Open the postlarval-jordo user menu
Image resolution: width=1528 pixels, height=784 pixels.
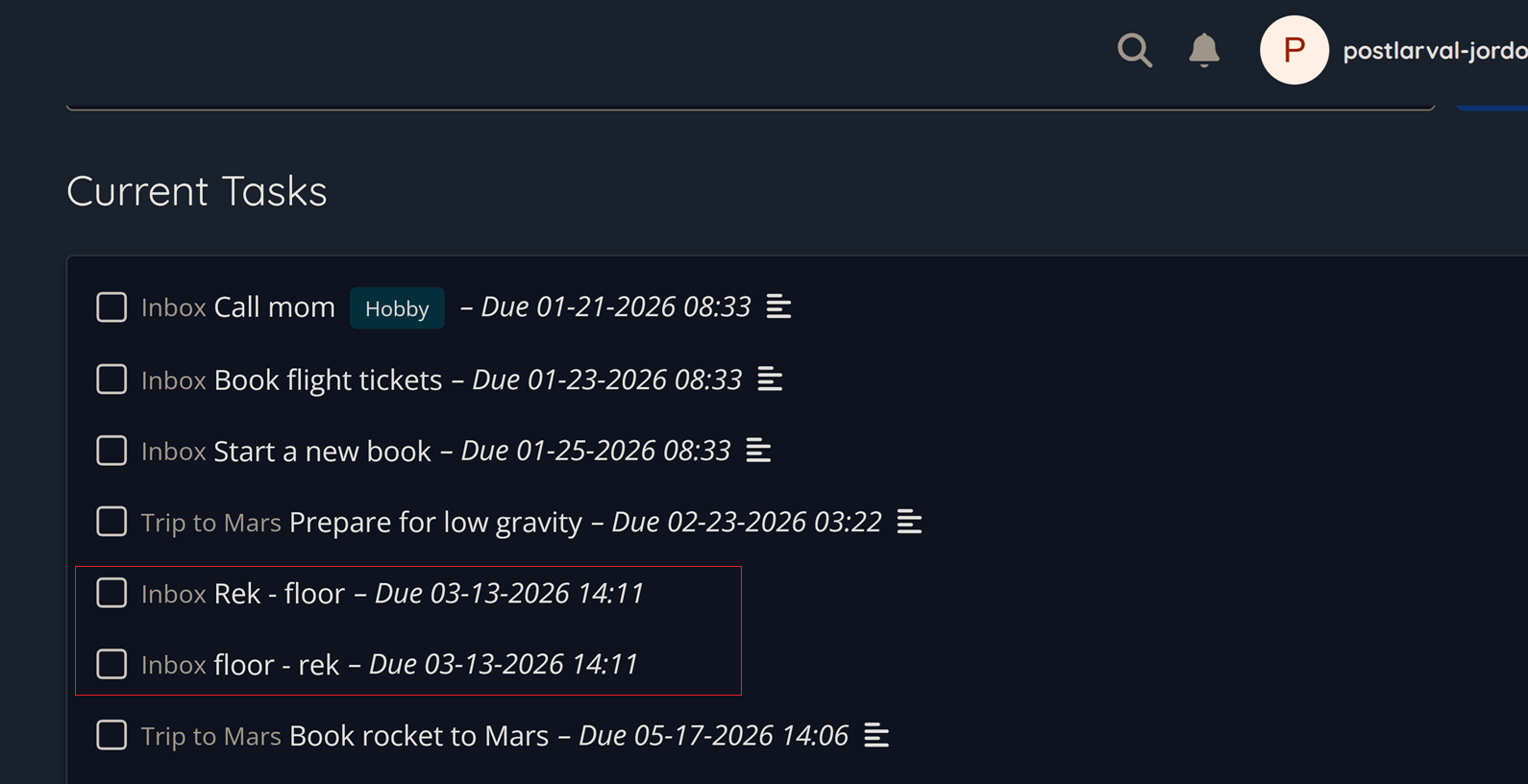pos(1434,50)
